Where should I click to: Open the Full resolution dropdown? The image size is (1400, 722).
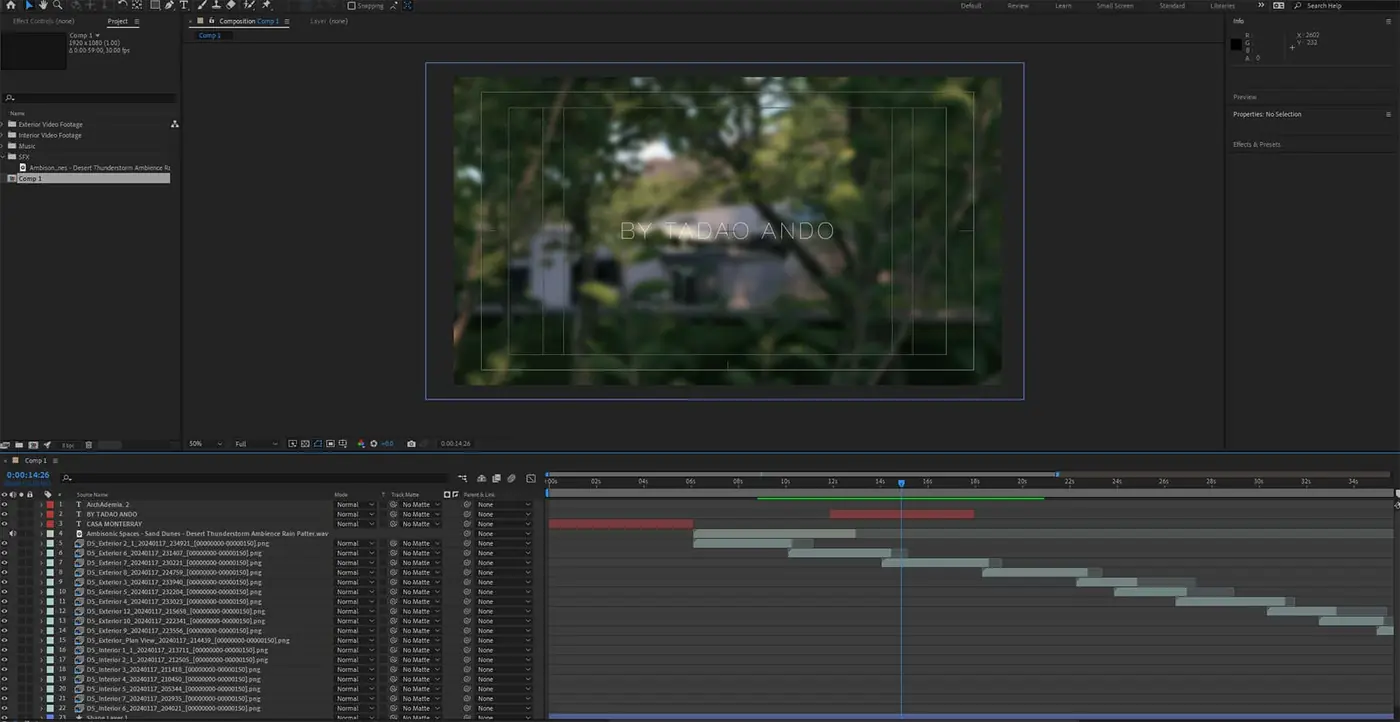coord(257,444)
